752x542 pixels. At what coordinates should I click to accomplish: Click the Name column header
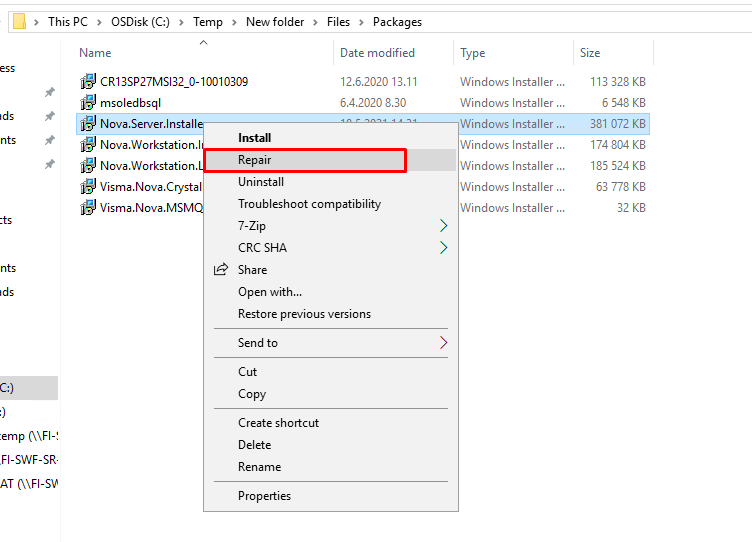[96, 53]
